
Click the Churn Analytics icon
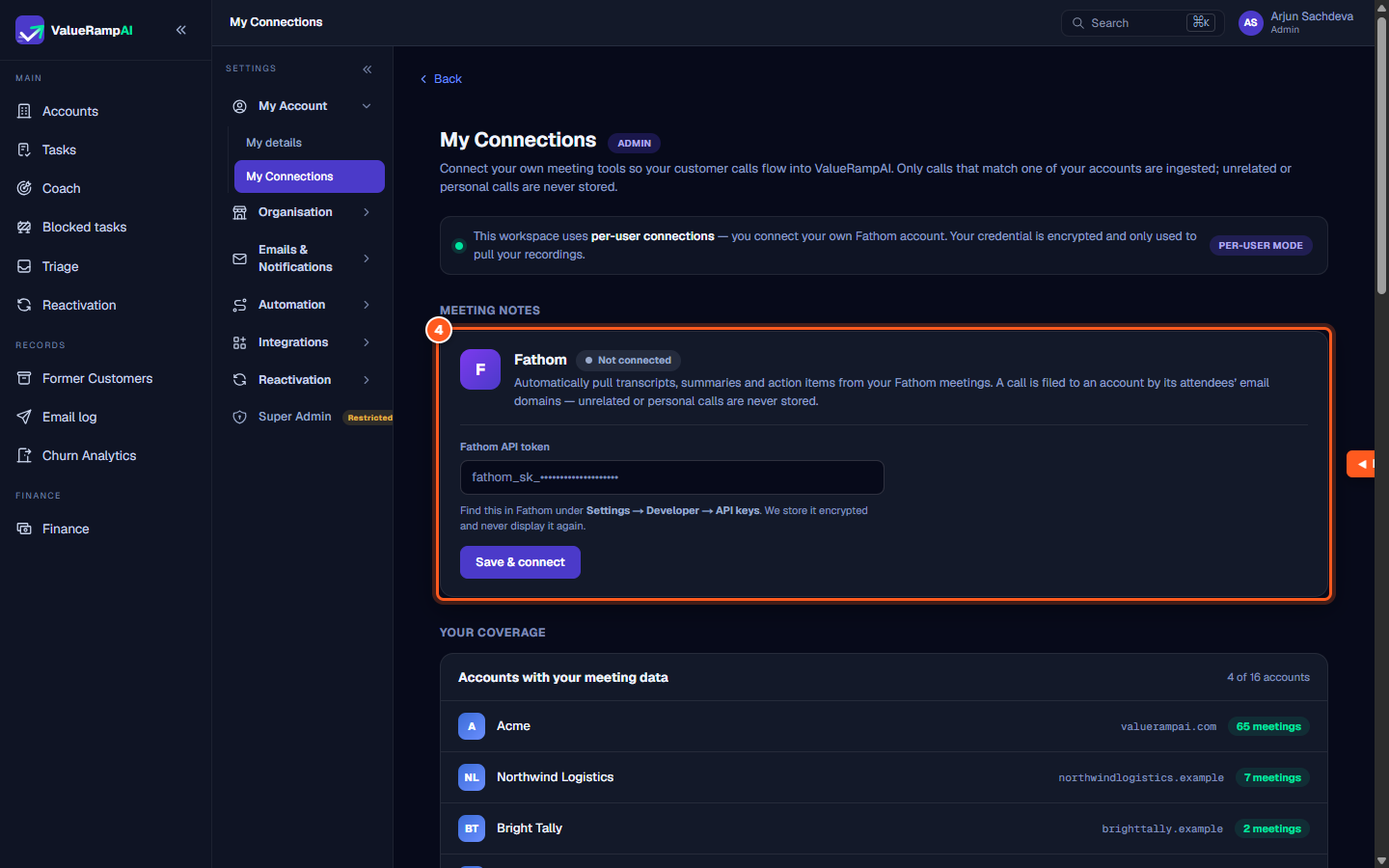[x=24, y=455]
